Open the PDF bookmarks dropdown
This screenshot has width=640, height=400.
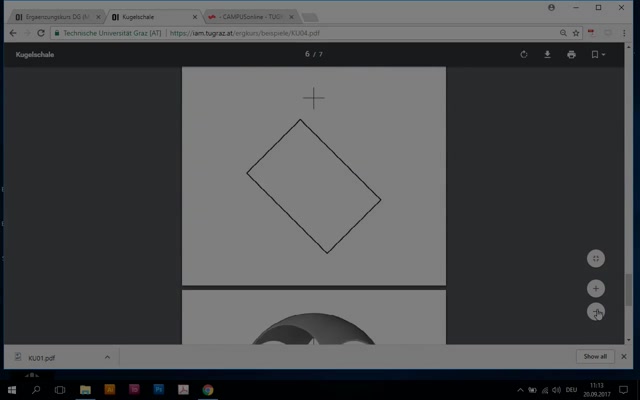596,55
